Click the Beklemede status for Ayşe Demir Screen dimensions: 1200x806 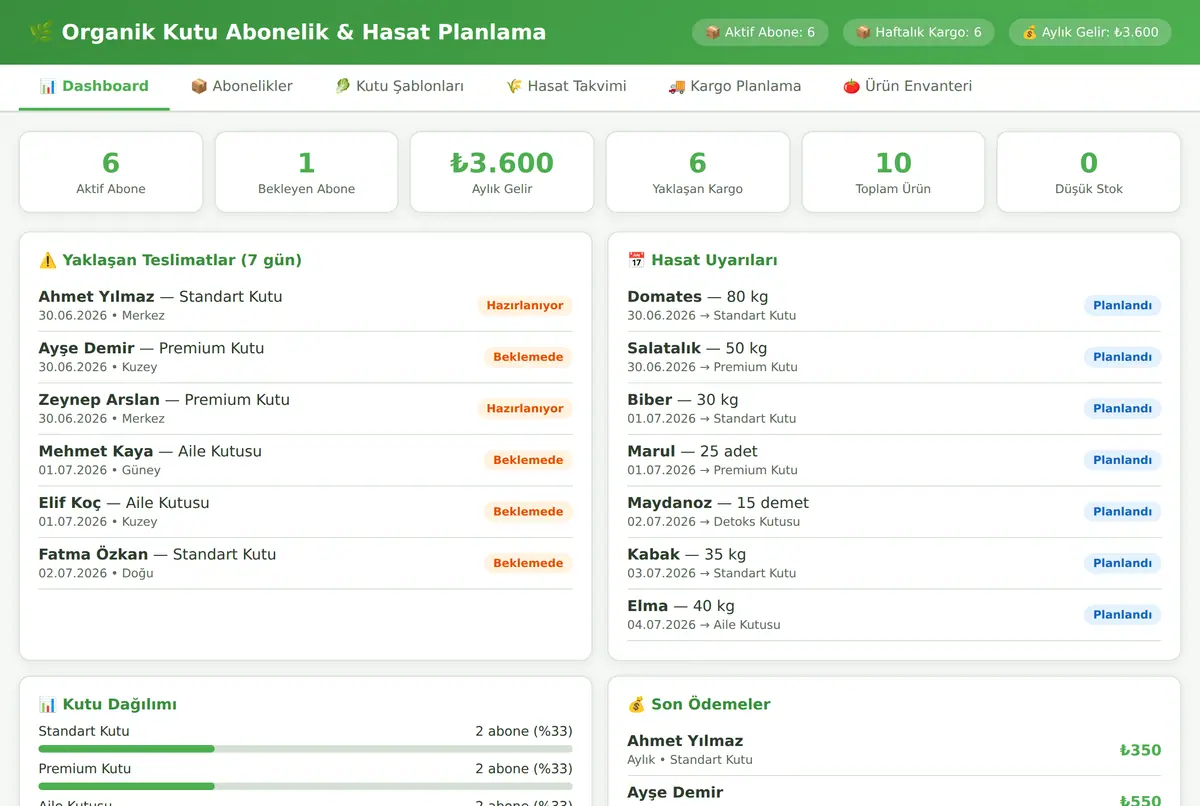(528, 357)
